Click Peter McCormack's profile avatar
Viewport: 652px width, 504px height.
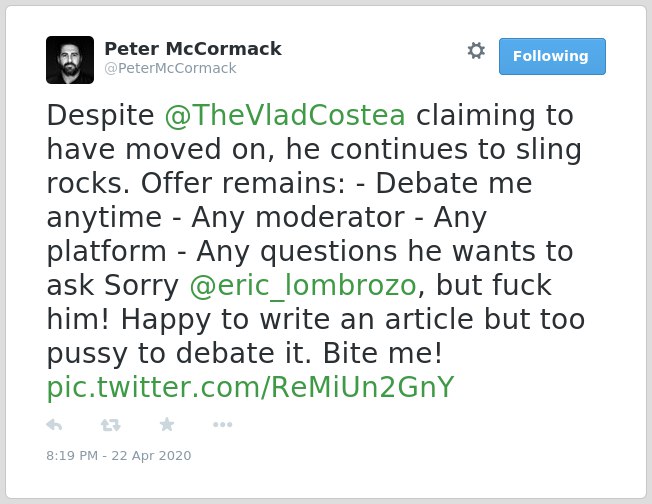70,60
